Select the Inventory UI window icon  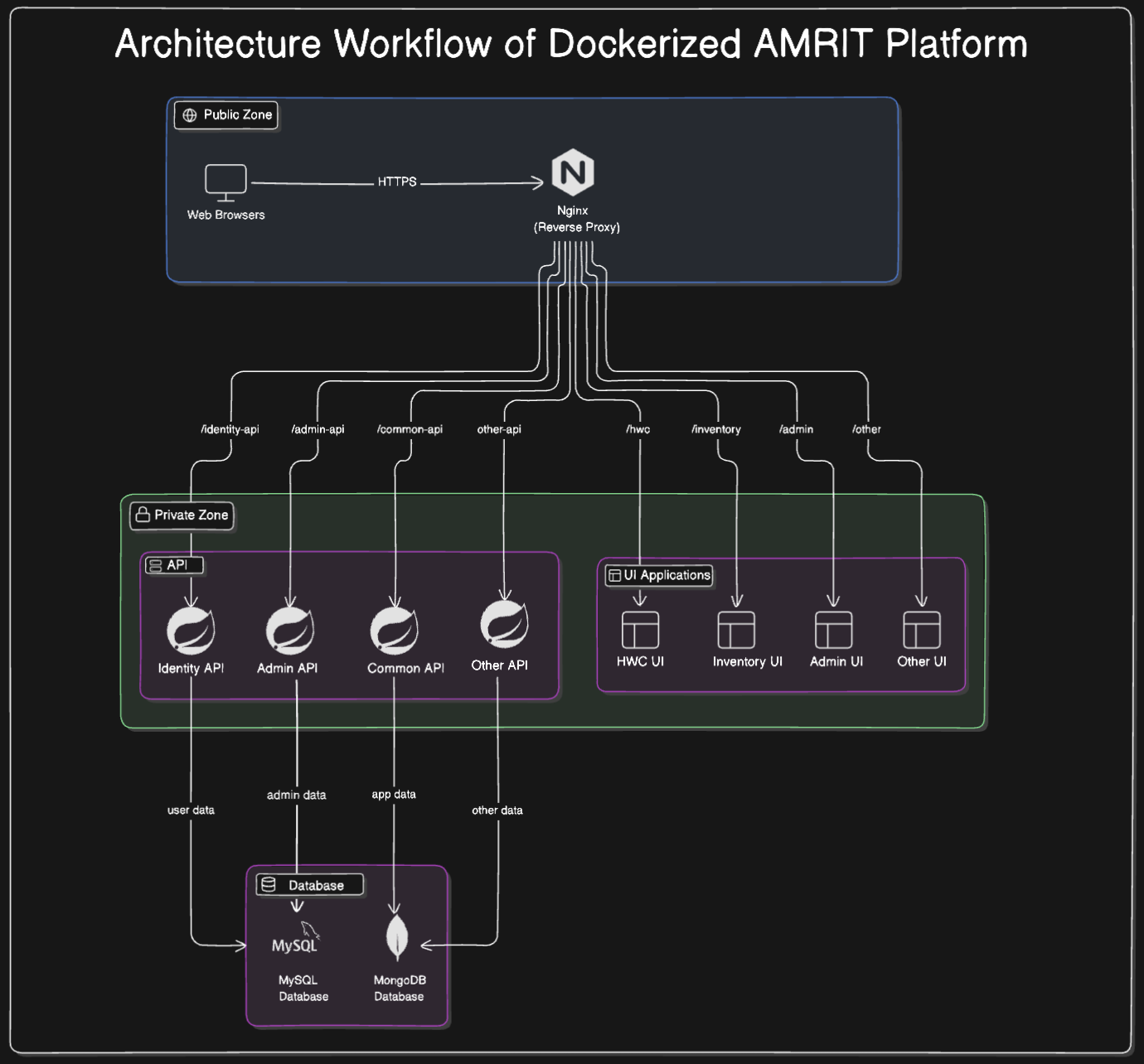coord(737,630)
